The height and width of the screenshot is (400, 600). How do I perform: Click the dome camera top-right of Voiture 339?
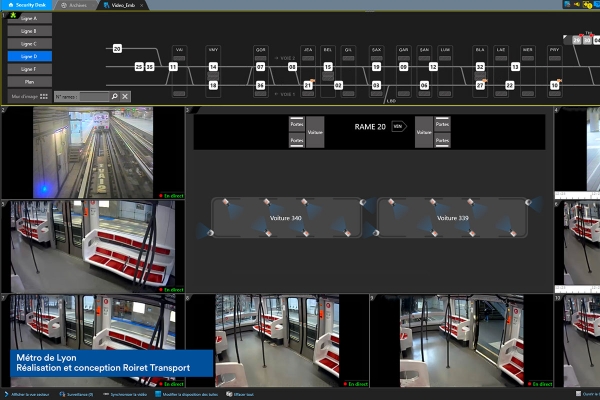tap(528, 202)
